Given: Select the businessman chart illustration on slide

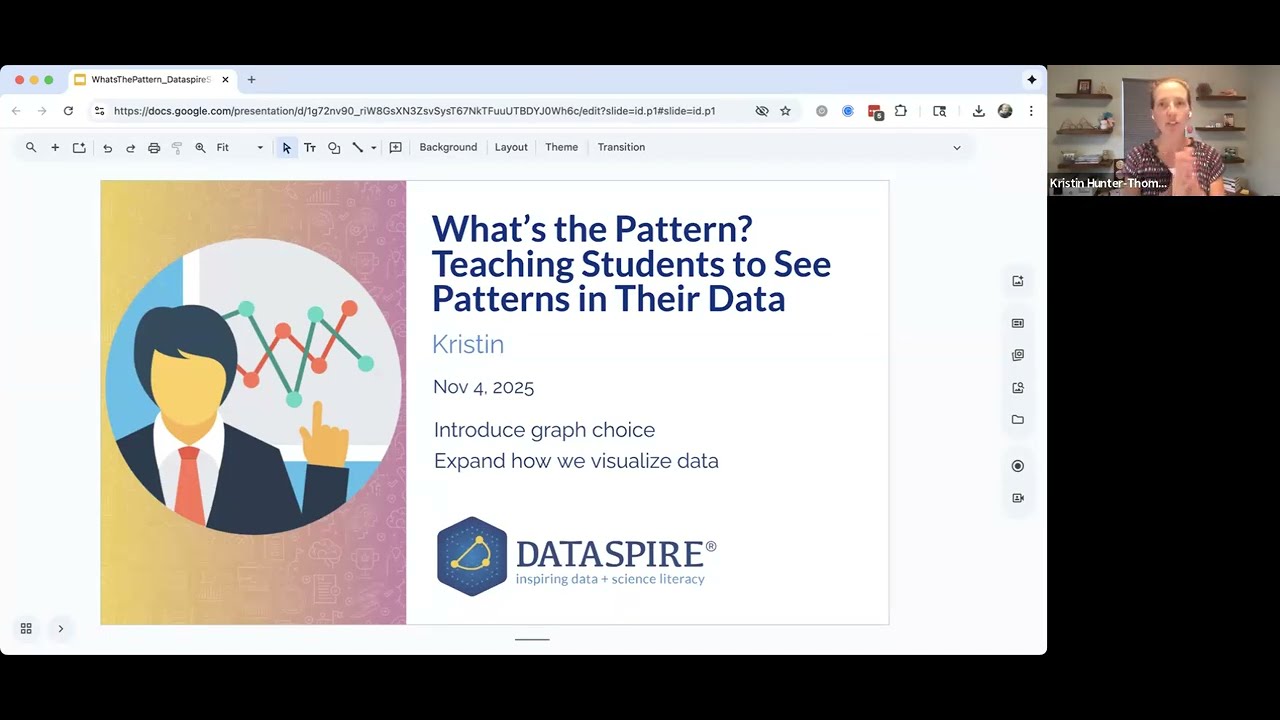Looking at the screenshot, I should pyautogui.click(x=254, y=385).
